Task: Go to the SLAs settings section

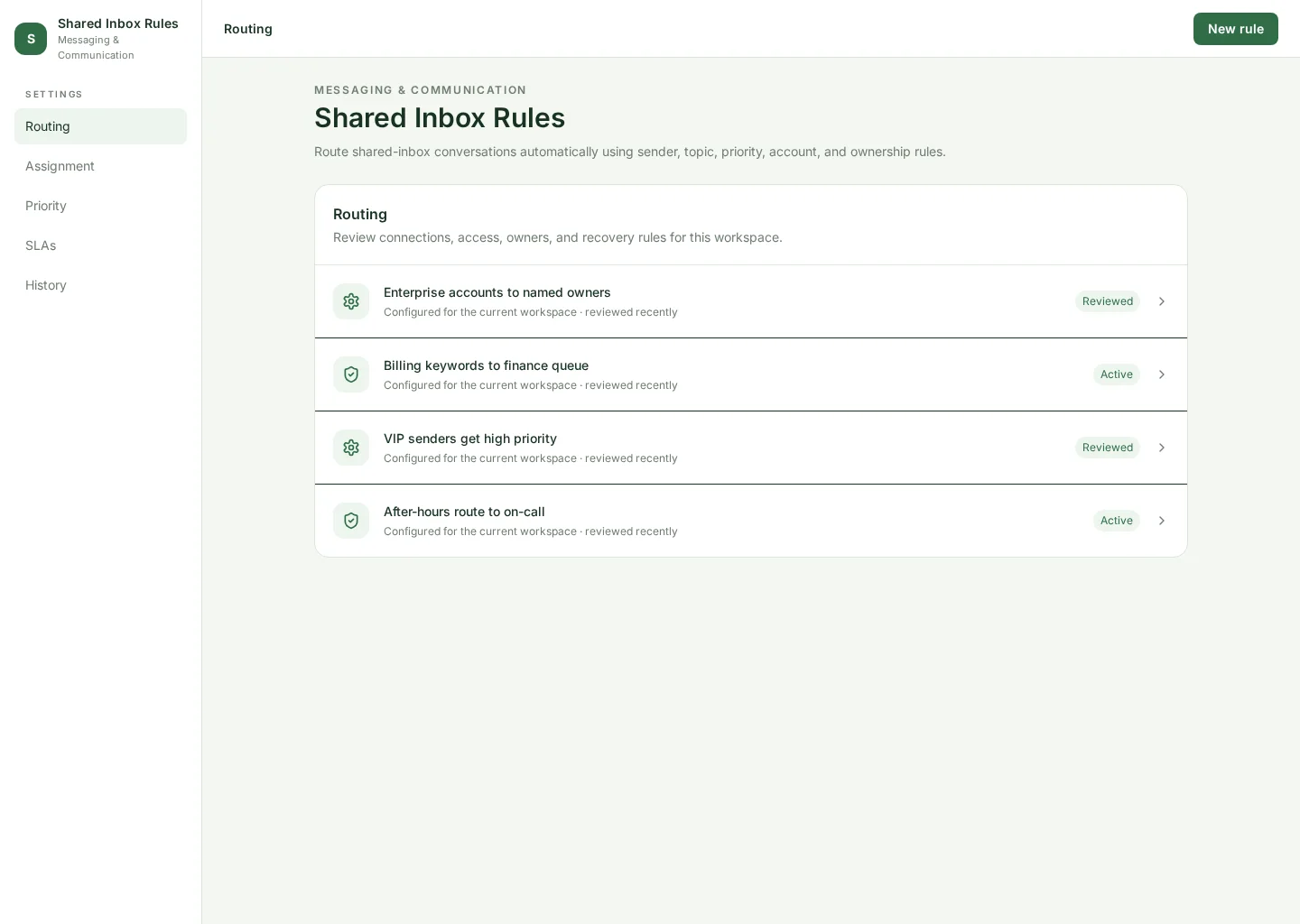Action: coord(100,245)
